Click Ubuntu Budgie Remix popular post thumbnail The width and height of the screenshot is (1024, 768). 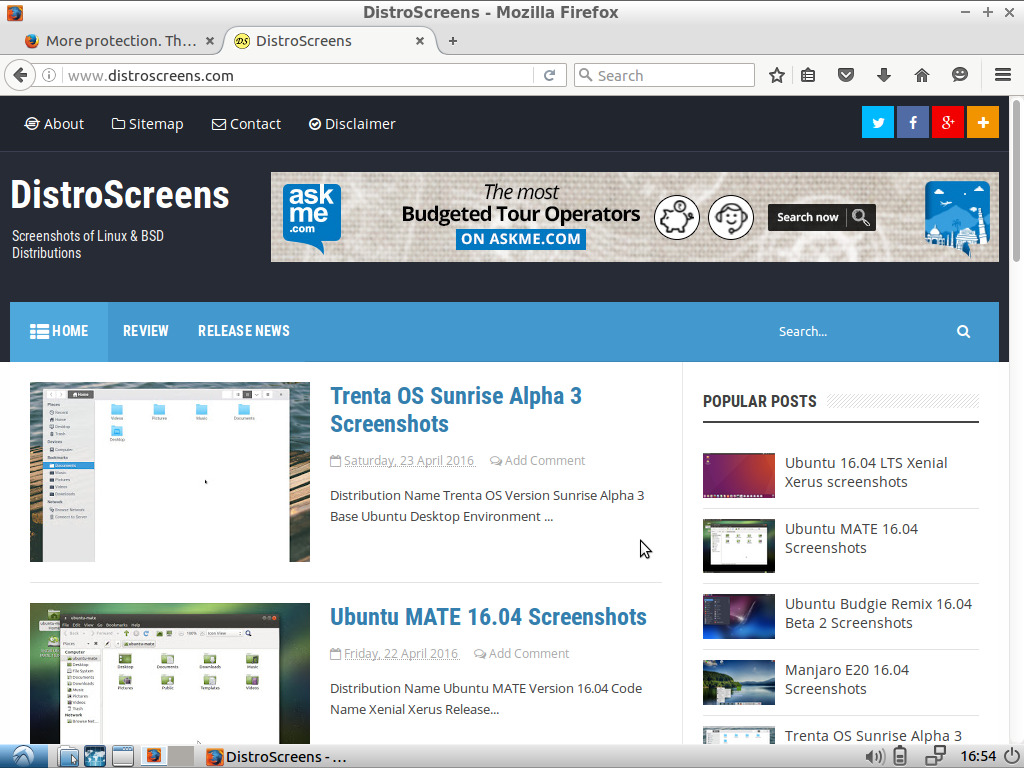click(739, 616)
